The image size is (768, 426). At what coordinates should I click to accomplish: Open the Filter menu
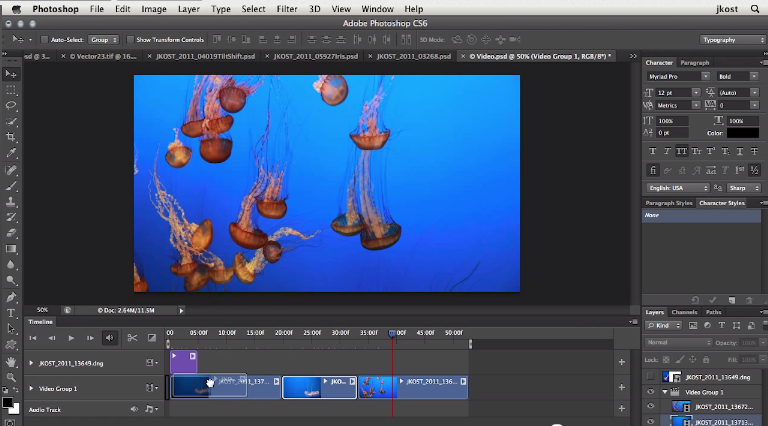pos(287,8)
